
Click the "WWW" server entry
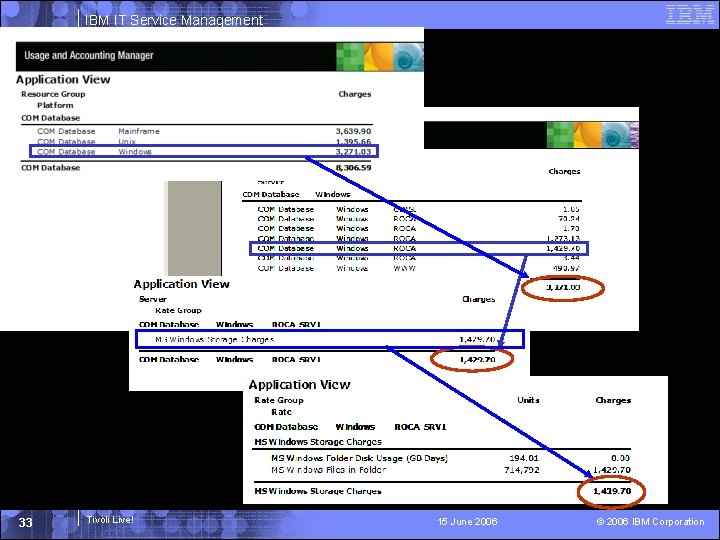click(405, 268)
